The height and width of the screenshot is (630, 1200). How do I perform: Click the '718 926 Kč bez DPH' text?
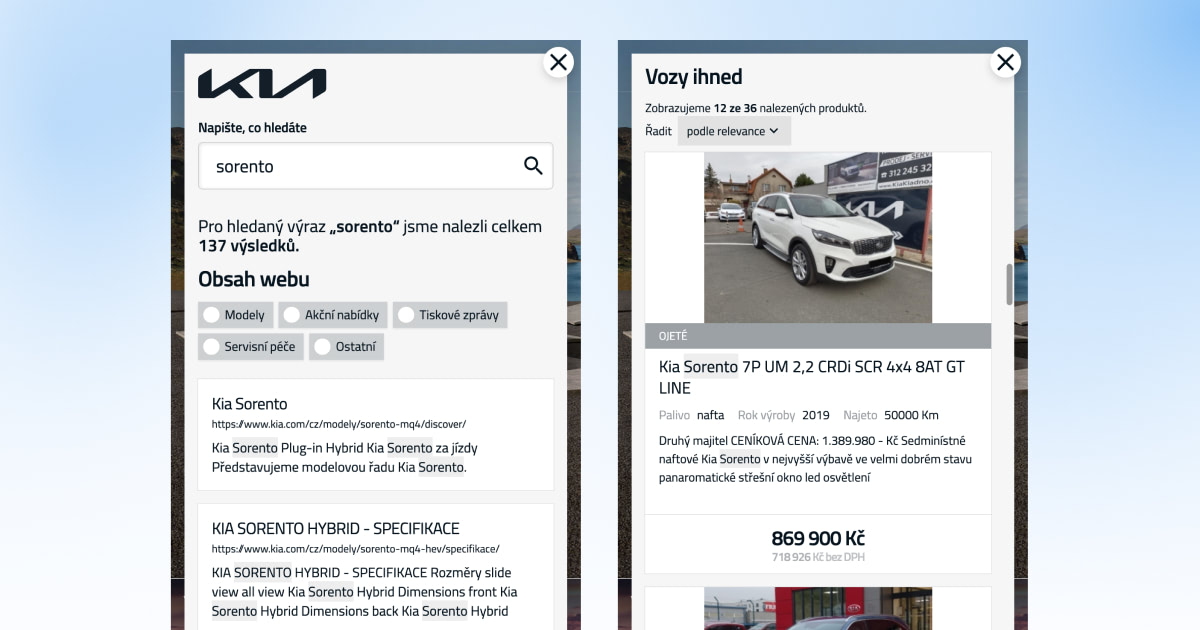[x=818, y=557]
